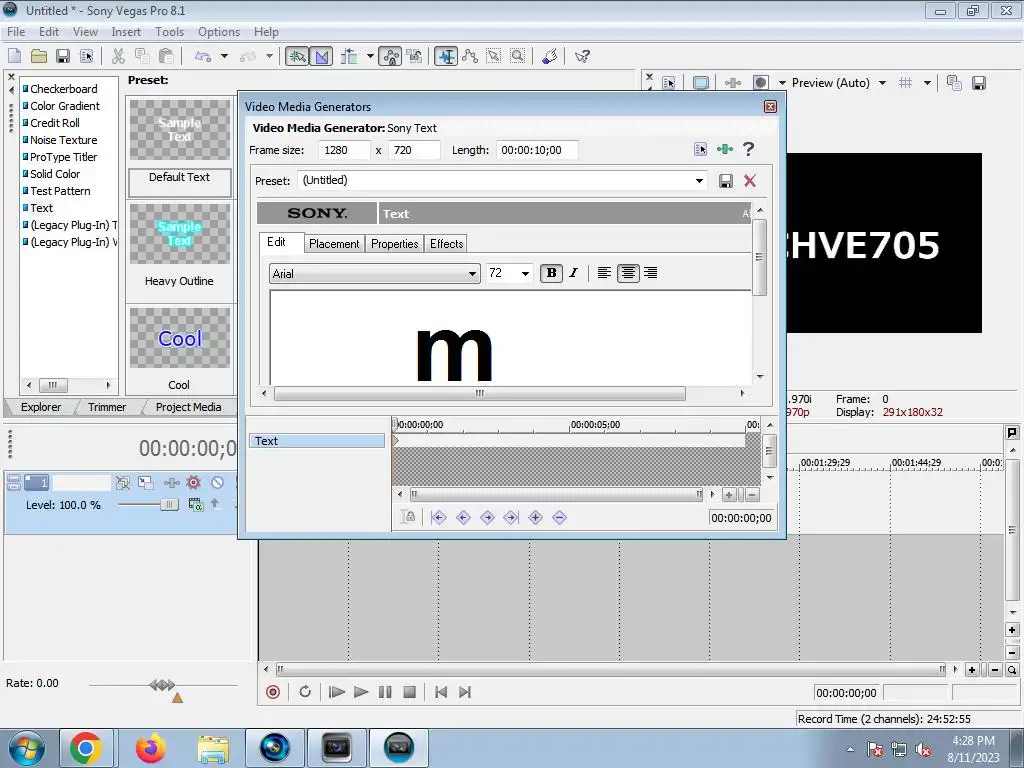Select the Zoom edit tool magnifier
This screenshot has width=1024, height=768.
518,56
